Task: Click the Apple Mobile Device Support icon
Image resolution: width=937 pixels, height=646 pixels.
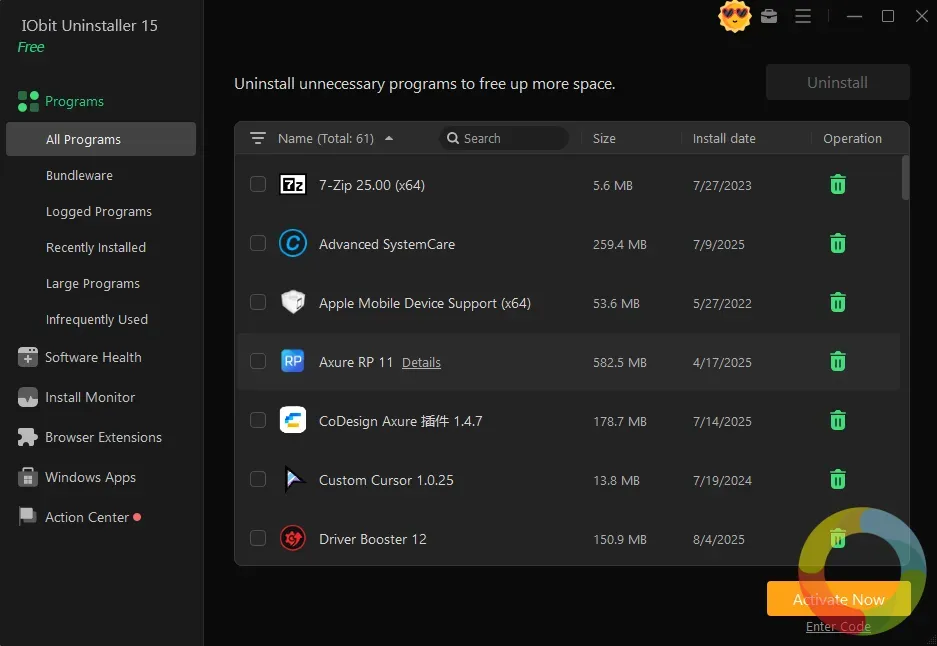Action: pos(293,302)
